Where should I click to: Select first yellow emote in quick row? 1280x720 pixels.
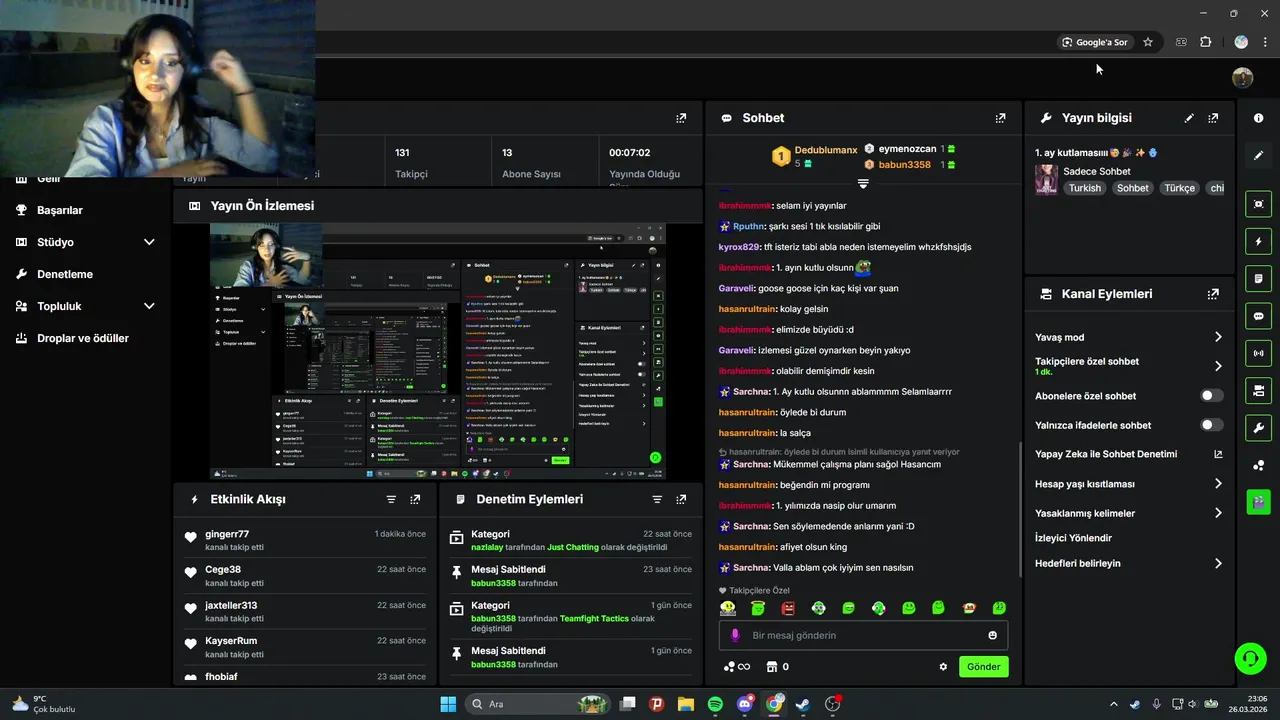click(728, 608)
